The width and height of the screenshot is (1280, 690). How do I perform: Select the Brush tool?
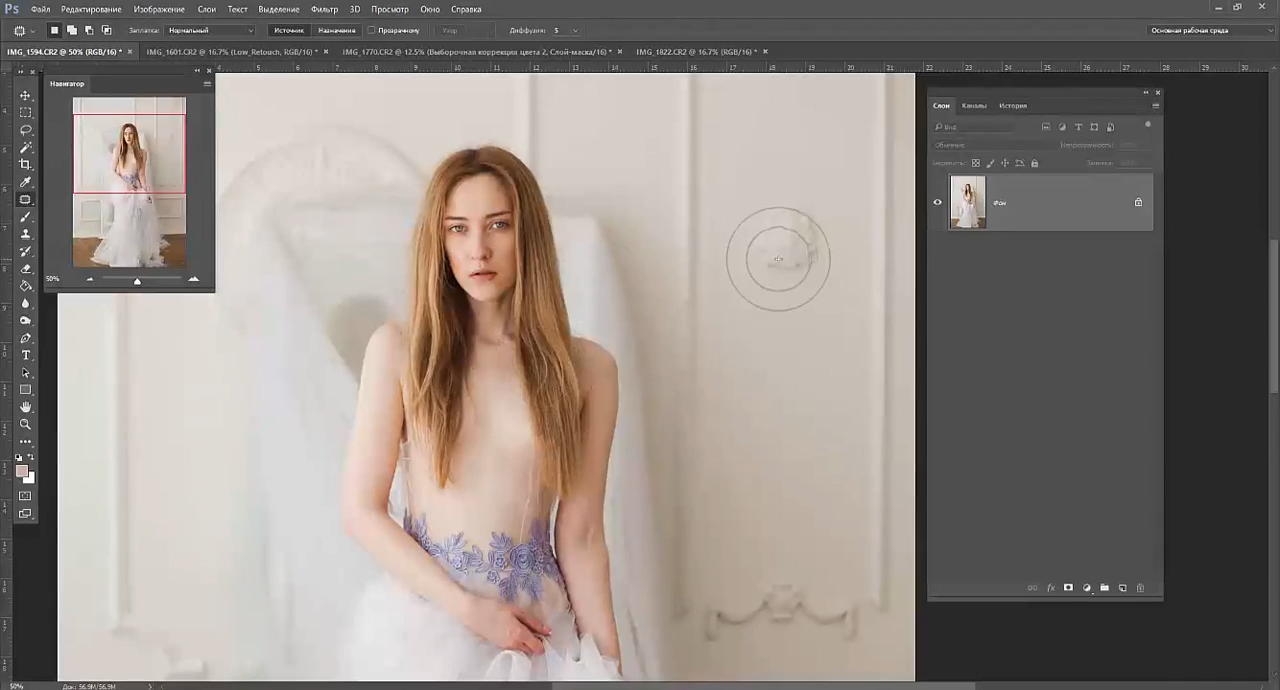[x=26, y=216]
